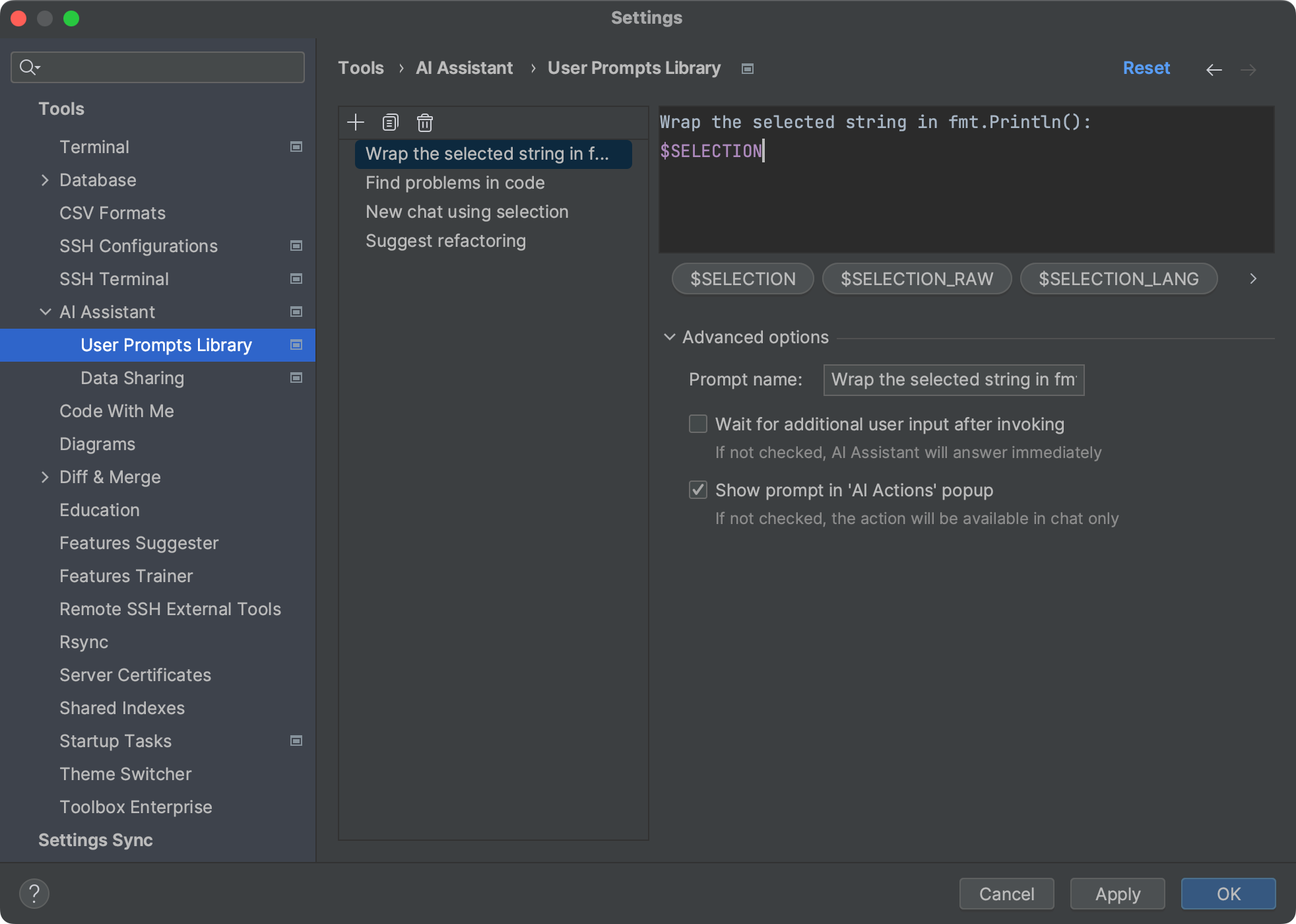Navigate back with left arrow icon
1296x924 pixels.
(x=1214, y=69)
